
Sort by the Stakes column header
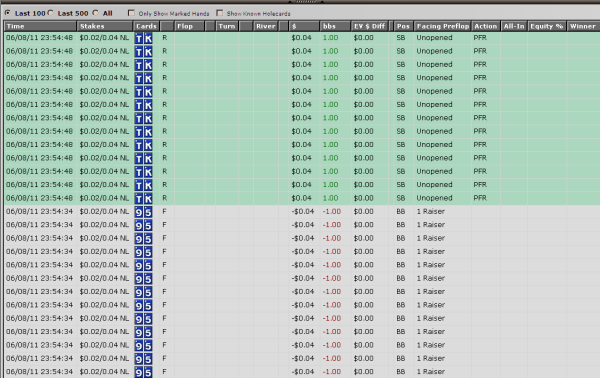pos(105,26)
